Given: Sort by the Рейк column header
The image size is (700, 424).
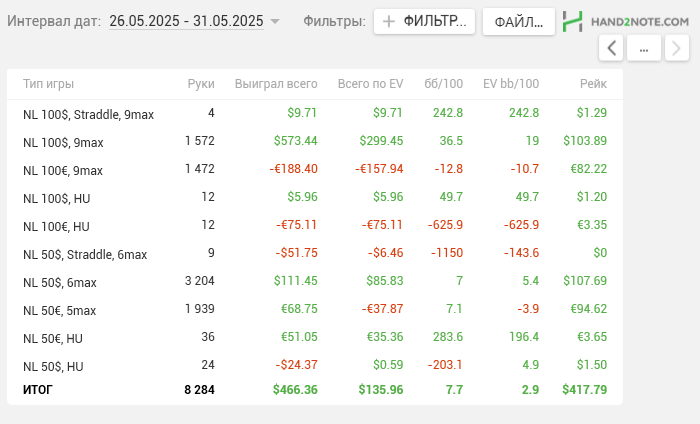Looking at the screenshot, I should click(x=593, y=85).
